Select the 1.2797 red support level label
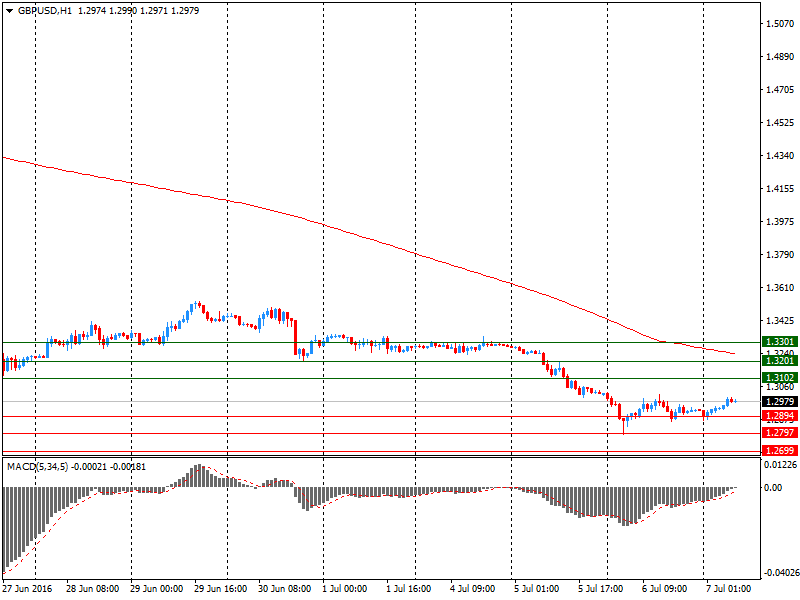The height and width of the screenshot is (600, 800). 780,433
